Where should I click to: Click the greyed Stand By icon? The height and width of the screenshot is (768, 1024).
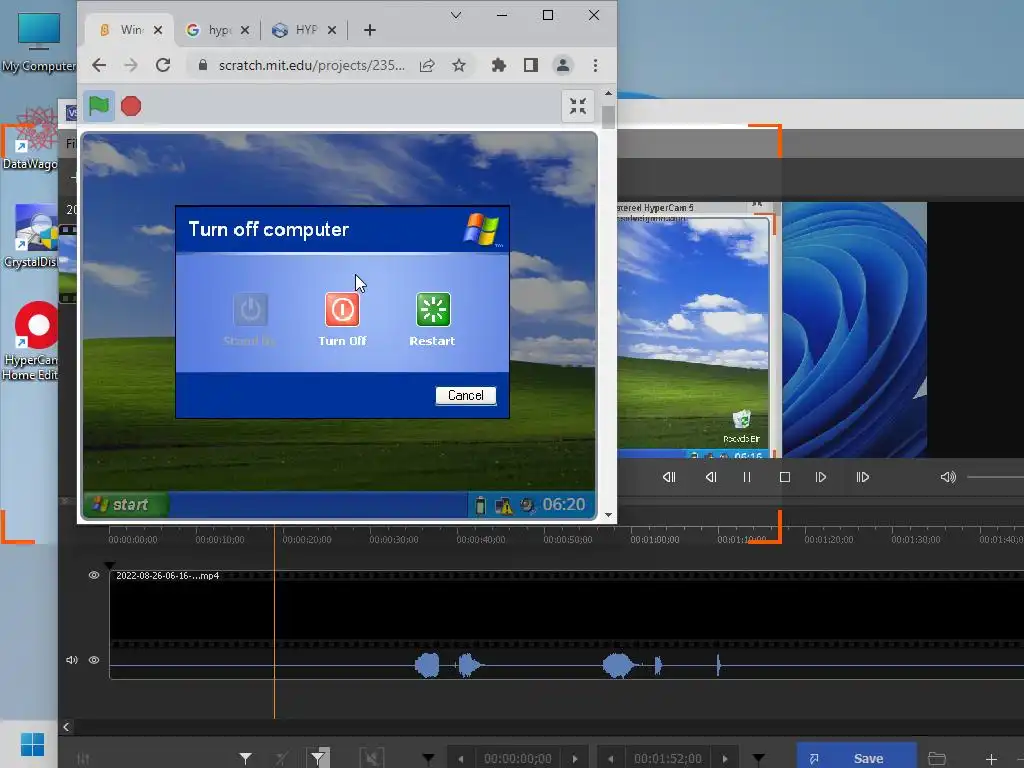pos(251,309)
